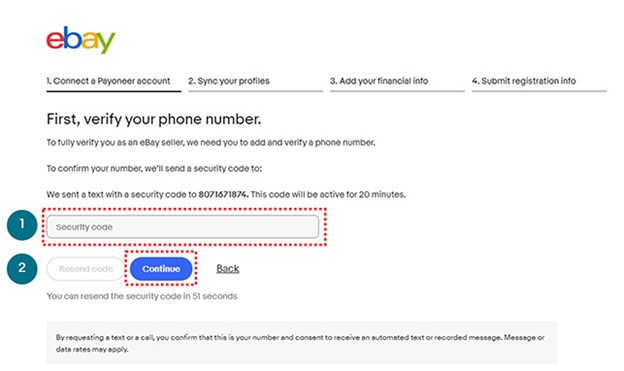Image resolution: width=624 pixels, height=371 pixels.
Task: Click the teal number 2 step marker
Action: (22, 269)
